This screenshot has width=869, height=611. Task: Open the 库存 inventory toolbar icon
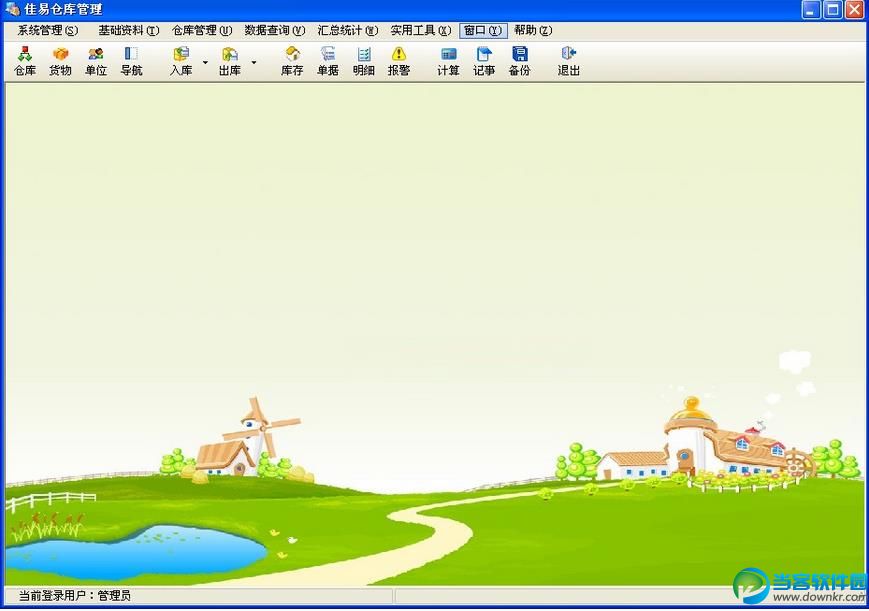[x=292, y=61]
